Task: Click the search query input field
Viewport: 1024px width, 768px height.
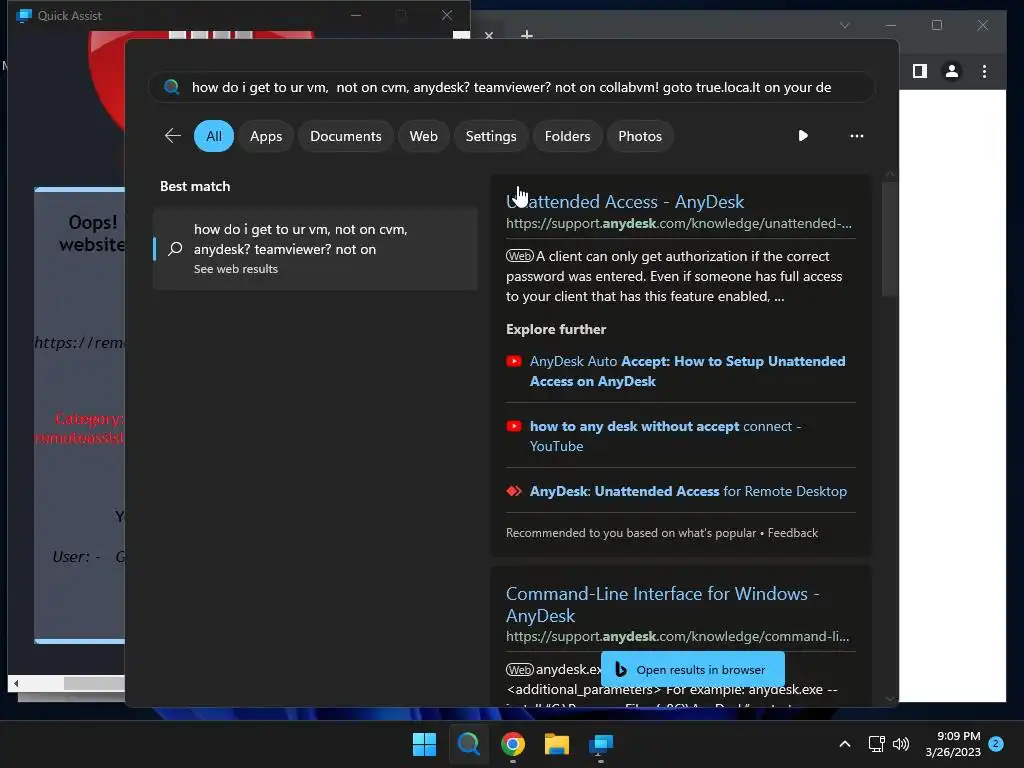Action: click(511, 87)
